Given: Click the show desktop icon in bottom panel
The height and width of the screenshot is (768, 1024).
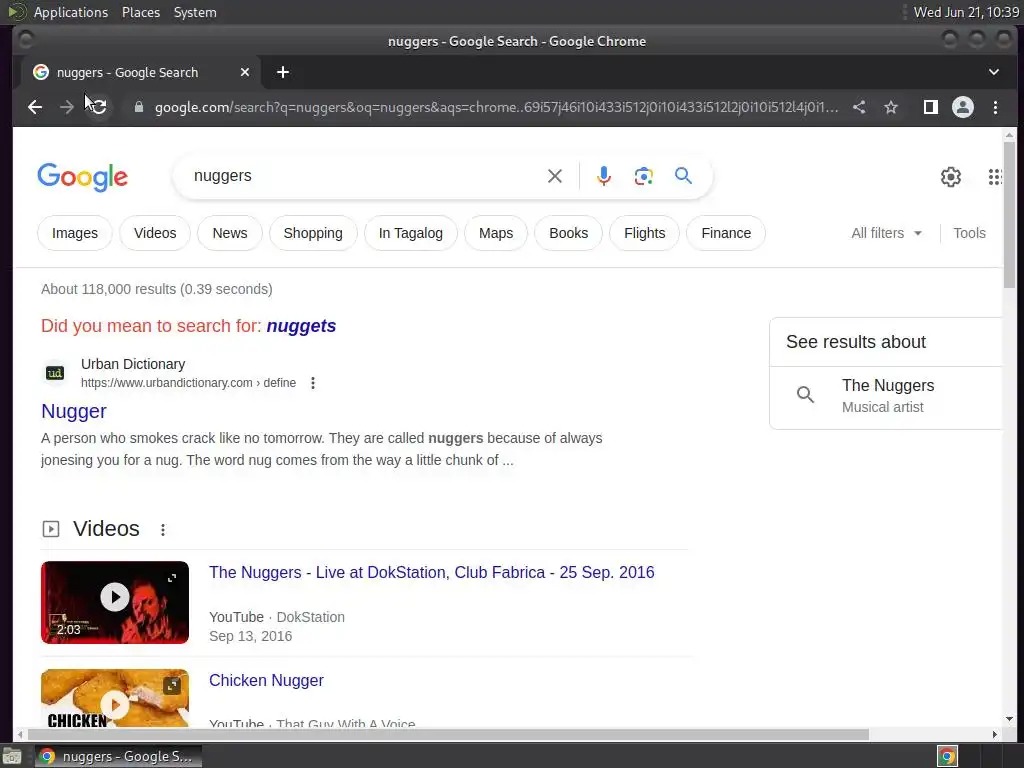Looking at the screenshot, I should 12,756.
